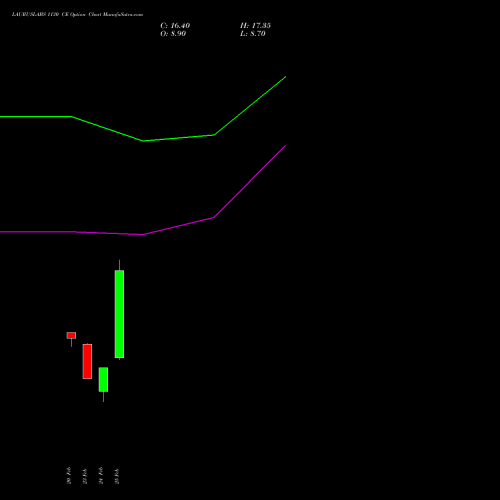Select the tall green candle for 25 Feb
Image resolution: width=500 pixels, height=500 pixels.
(x=119, y=314)
